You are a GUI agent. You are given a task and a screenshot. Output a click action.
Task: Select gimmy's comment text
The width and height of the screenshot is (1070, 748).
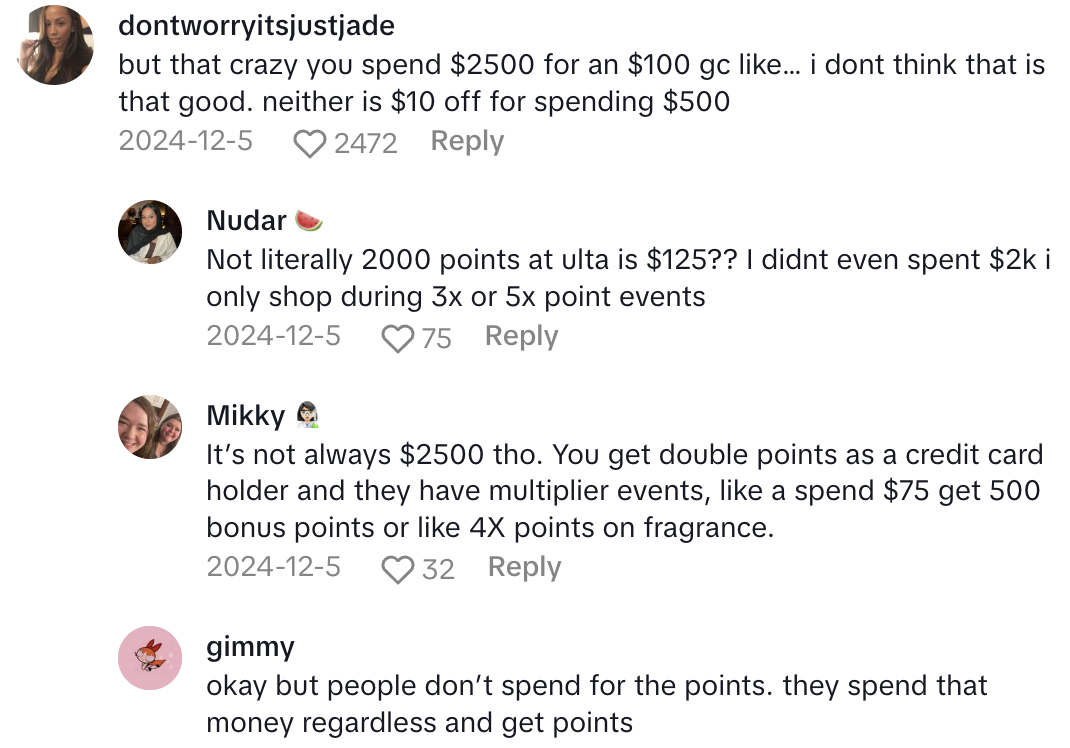tap(596, 704)
